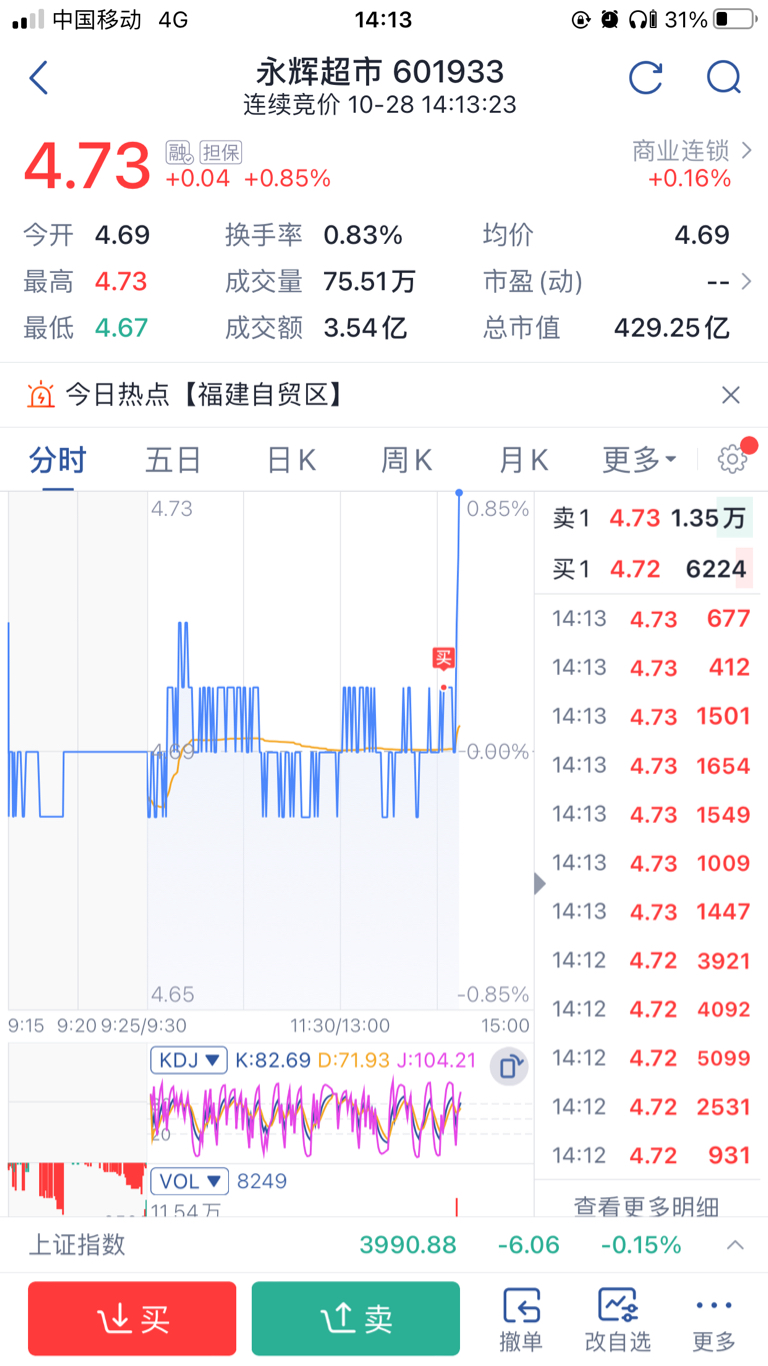Tap 总市值 429.25亿 value
This screenshot has width=768, height=1366.
pos(671,327)
